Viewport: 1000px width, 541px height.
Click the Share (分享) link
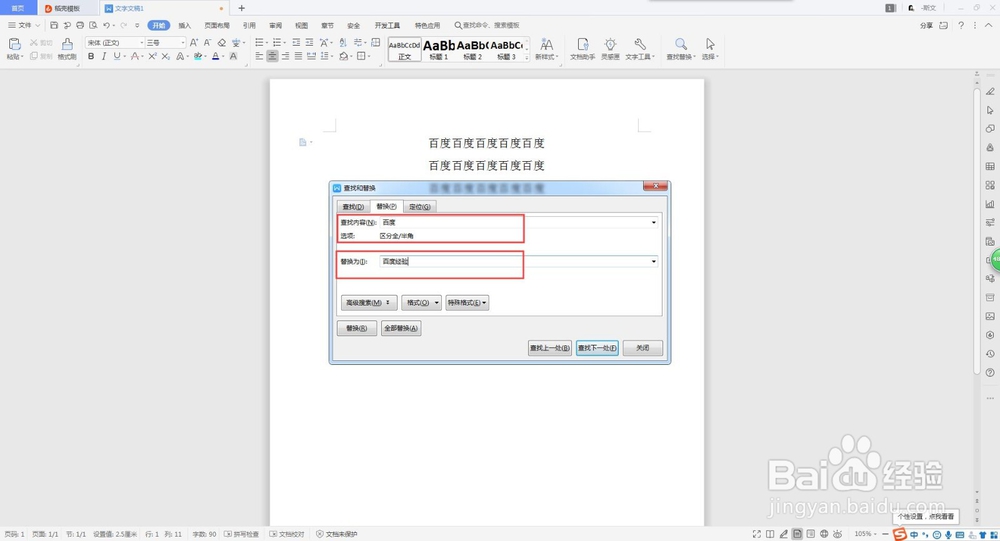point(926,26)
